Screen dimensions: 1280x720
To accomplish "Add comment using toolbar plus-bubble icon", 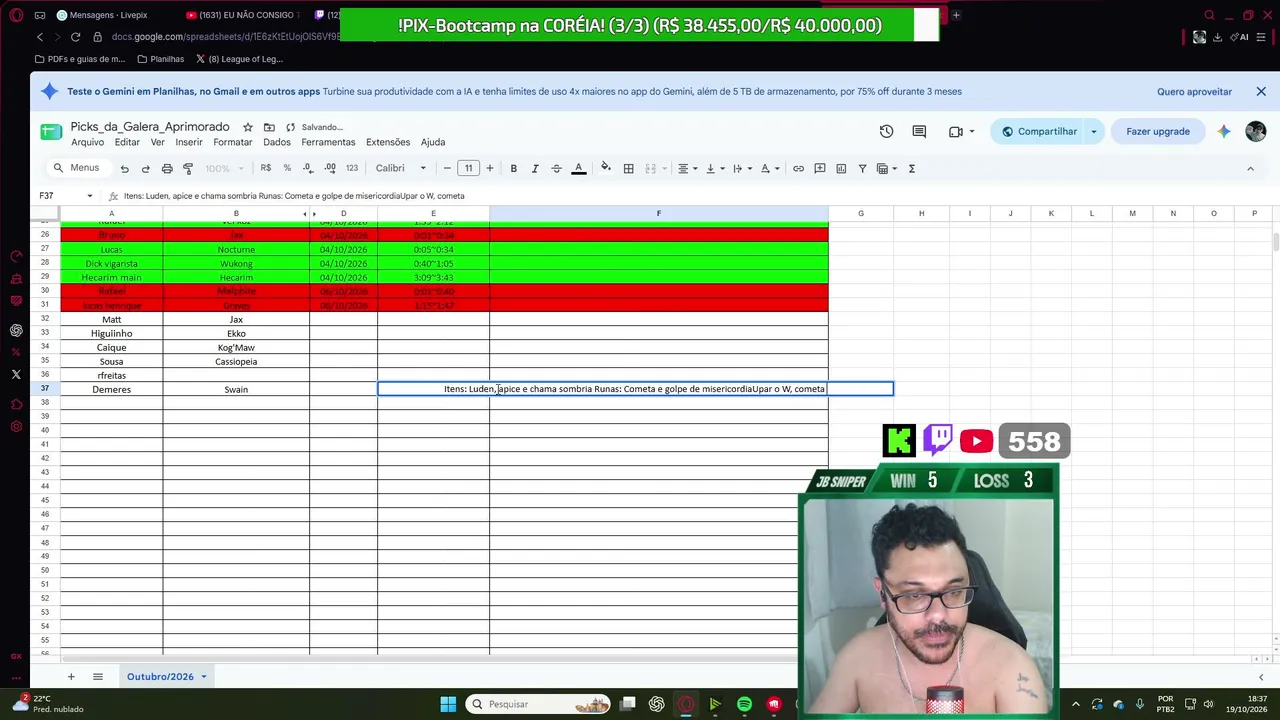I will (x=820, y=169).
